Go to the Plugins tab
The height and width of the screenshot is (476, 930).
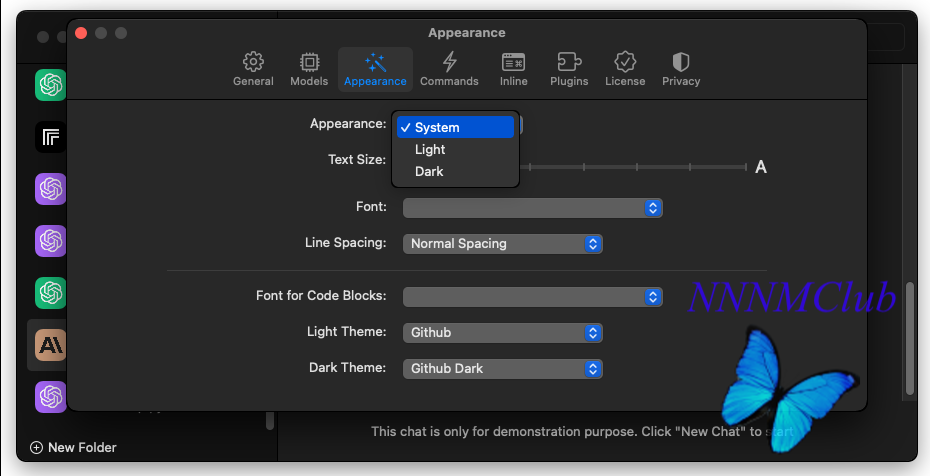point(569,69)
